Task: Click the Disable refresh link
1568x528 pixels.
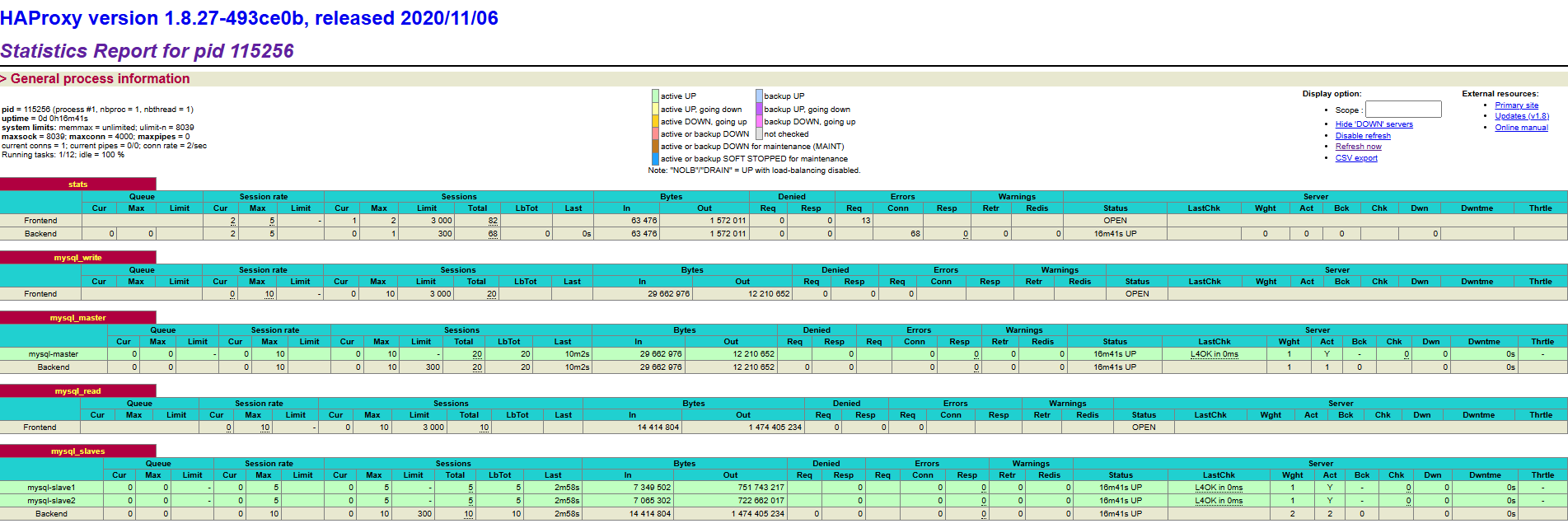Action: tap(1363, 136)
